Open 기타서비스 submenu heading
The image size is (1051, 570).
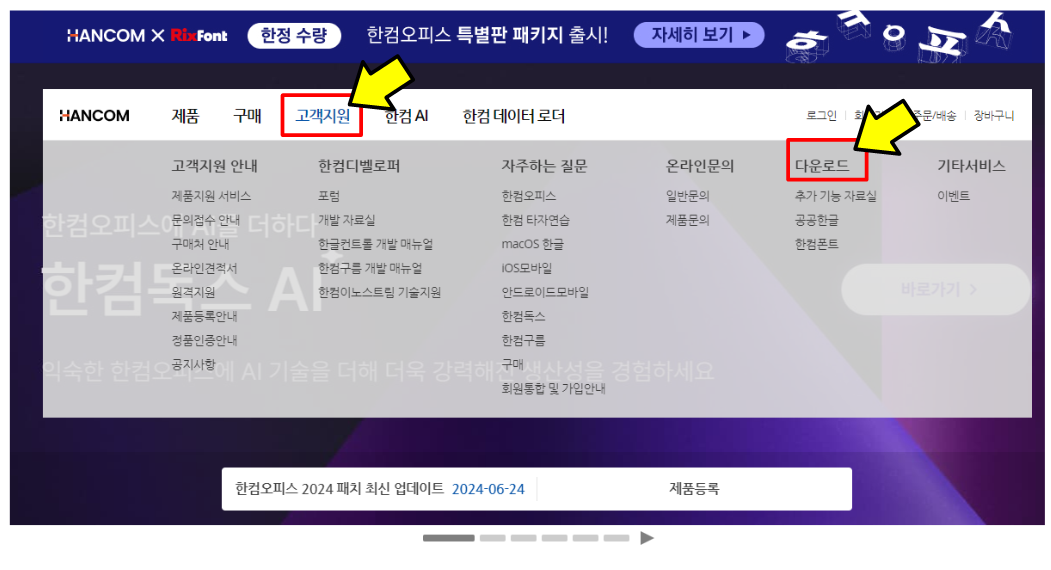coord(971,166)
